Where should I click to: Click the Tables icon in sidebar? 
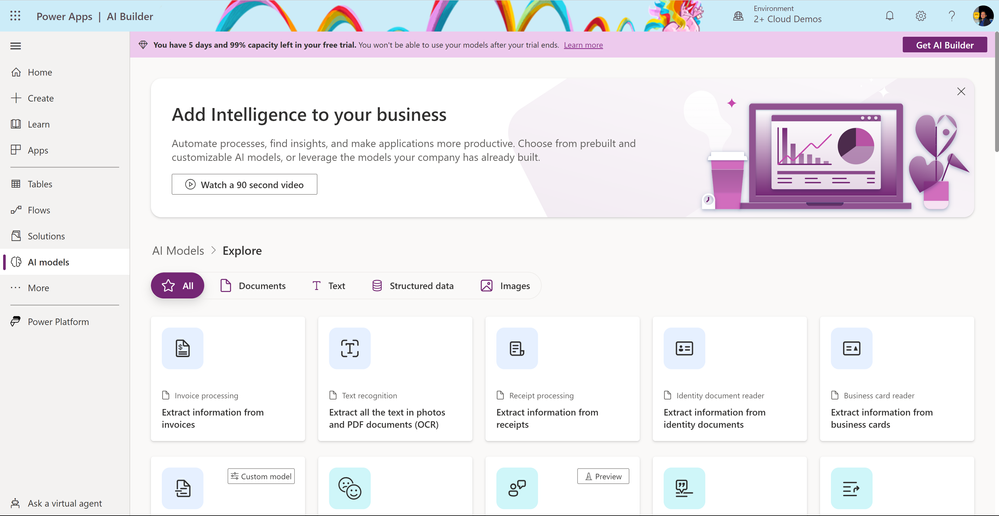pyautogui.click(x=16, y=184)
